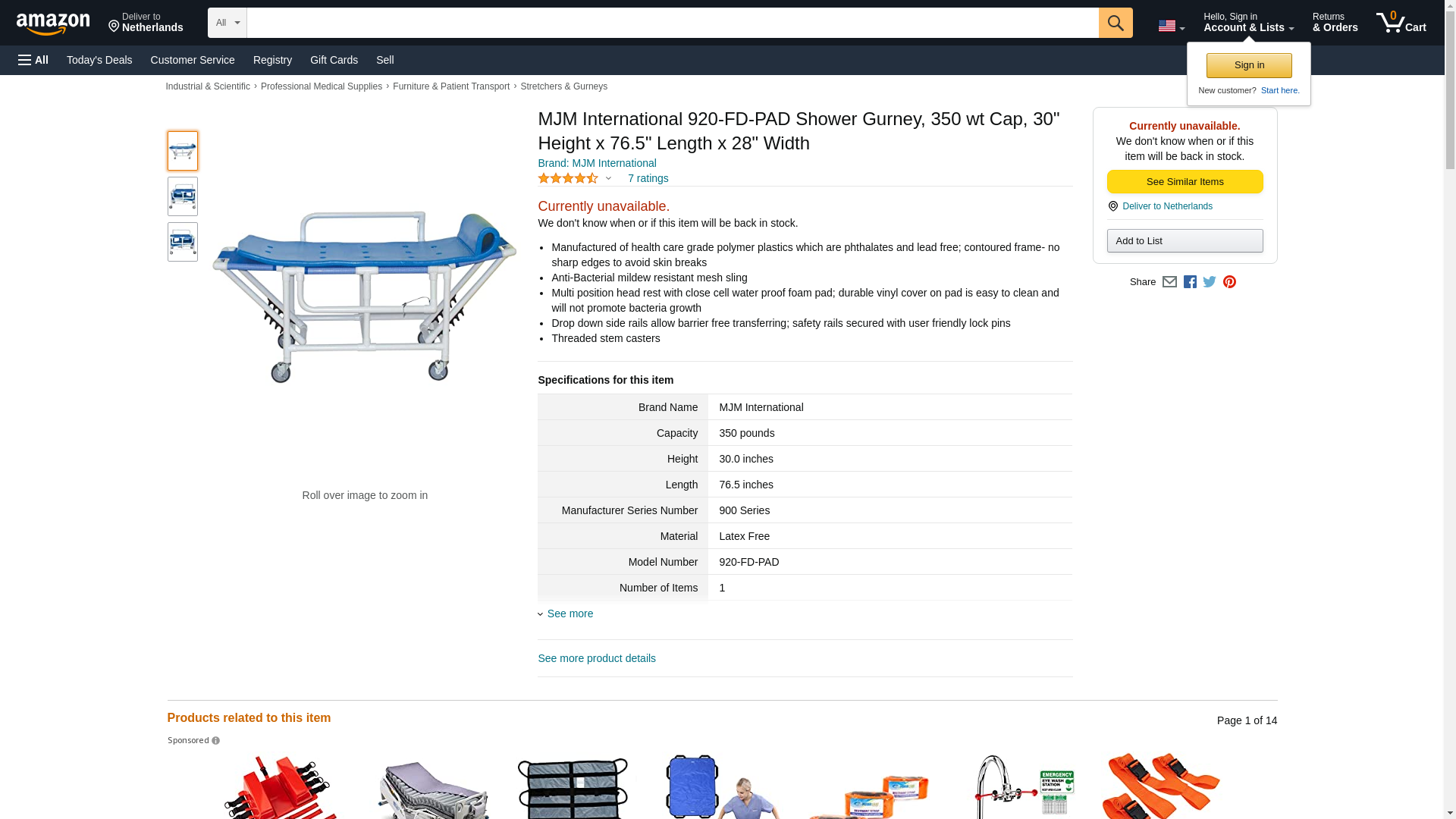Click the magnifying glass search button
Image resolution: width=1456 pixels, height=819 pixels.
coord(1115,23)
